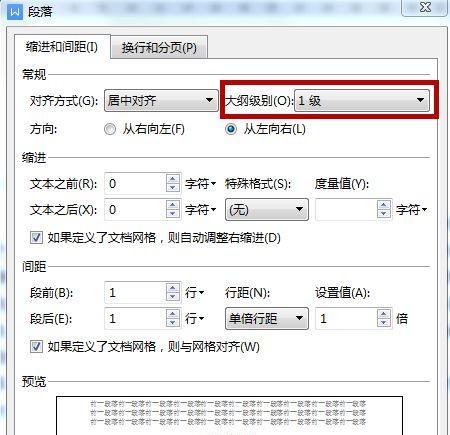Select right-to-left direction radio button

point(110,129)
